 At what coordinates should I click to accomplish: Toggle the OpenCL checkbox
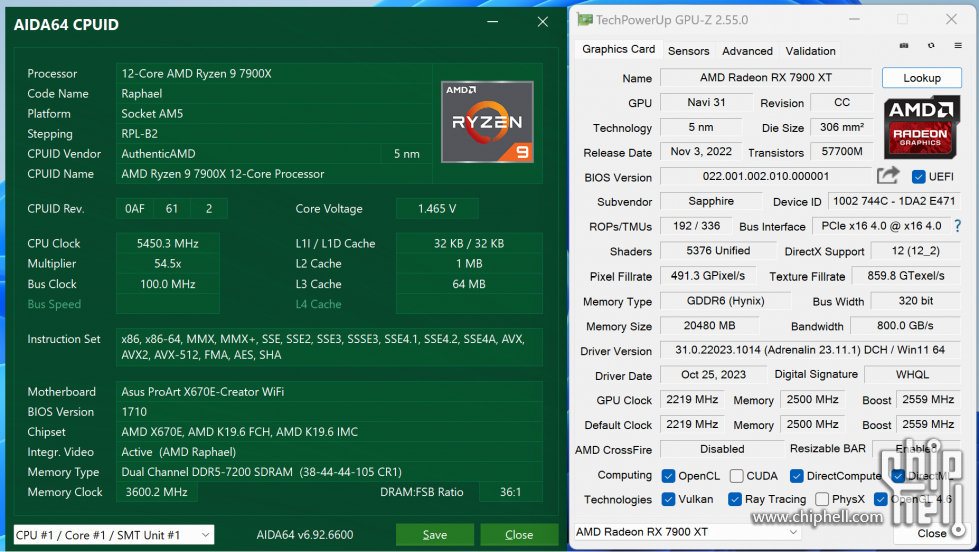point(668,476)
